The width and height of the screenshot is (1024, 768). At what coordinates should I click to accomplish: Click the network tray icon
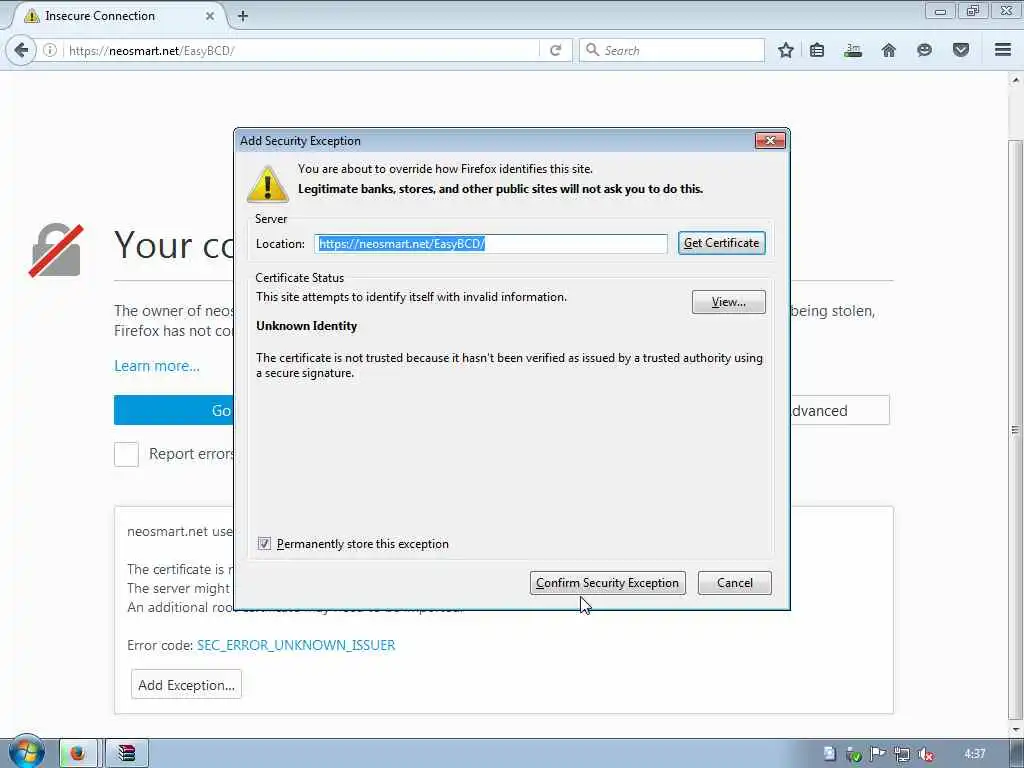click(902, 754)
